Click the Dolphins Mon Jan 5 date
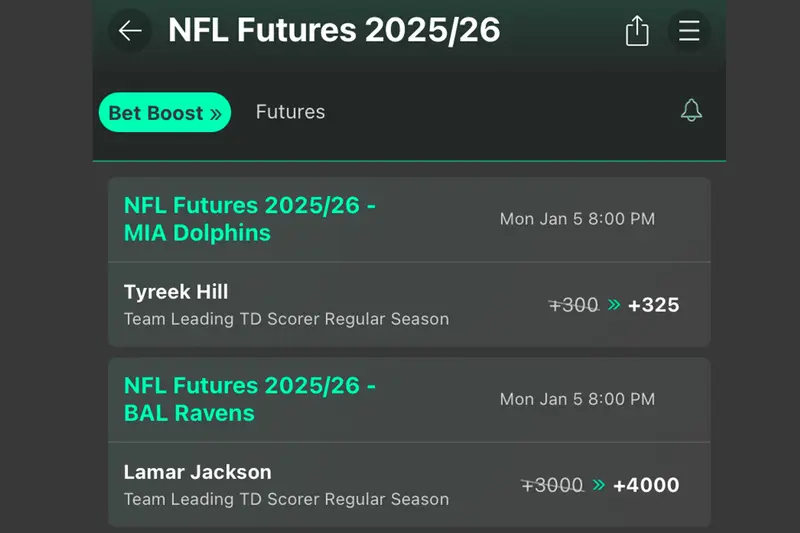Image resolution: width=800 pixels, height=533 pixels. click(x=577, y=219)
